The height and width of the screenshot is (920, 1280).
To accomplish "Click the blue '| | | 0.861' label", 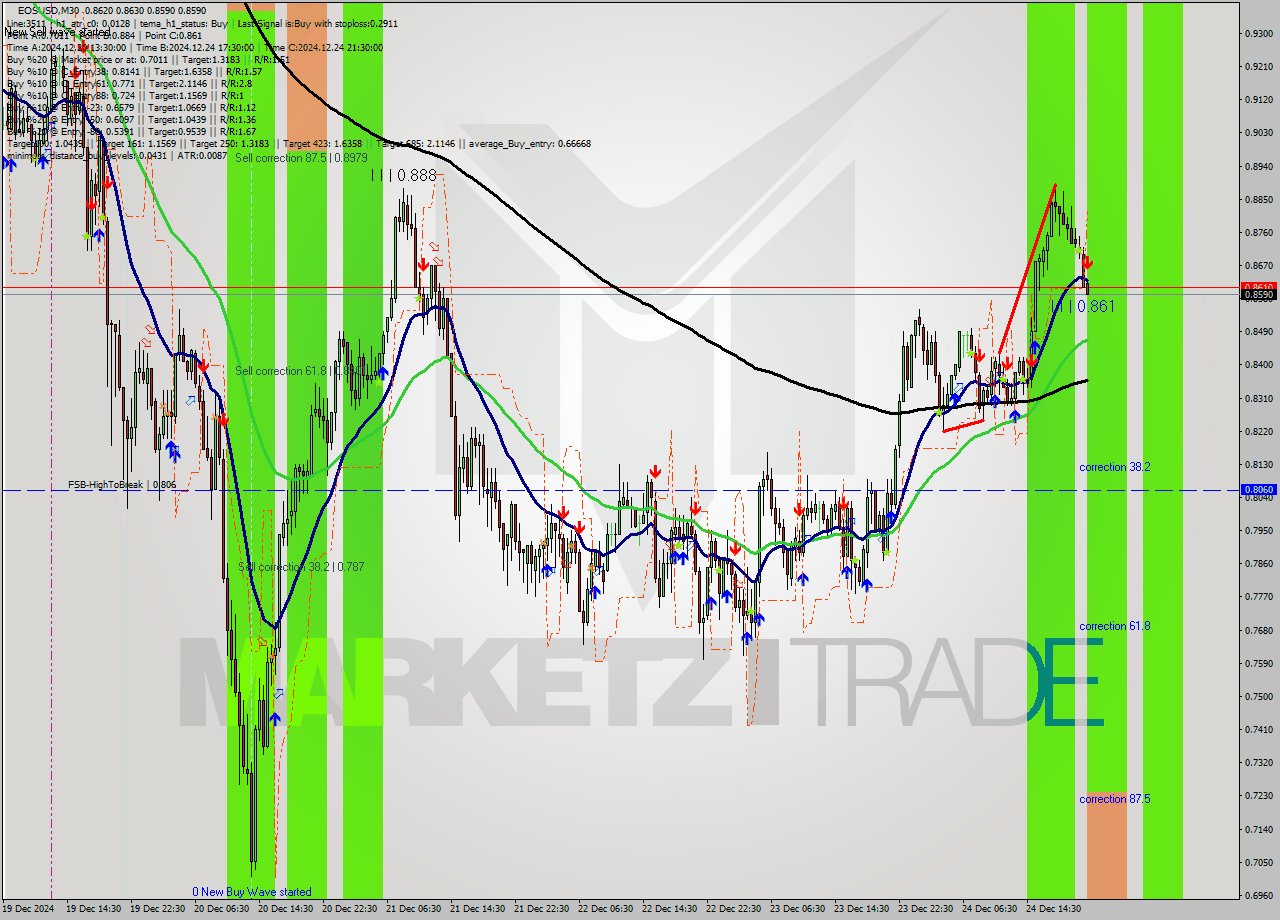I will click(1082, 306).
